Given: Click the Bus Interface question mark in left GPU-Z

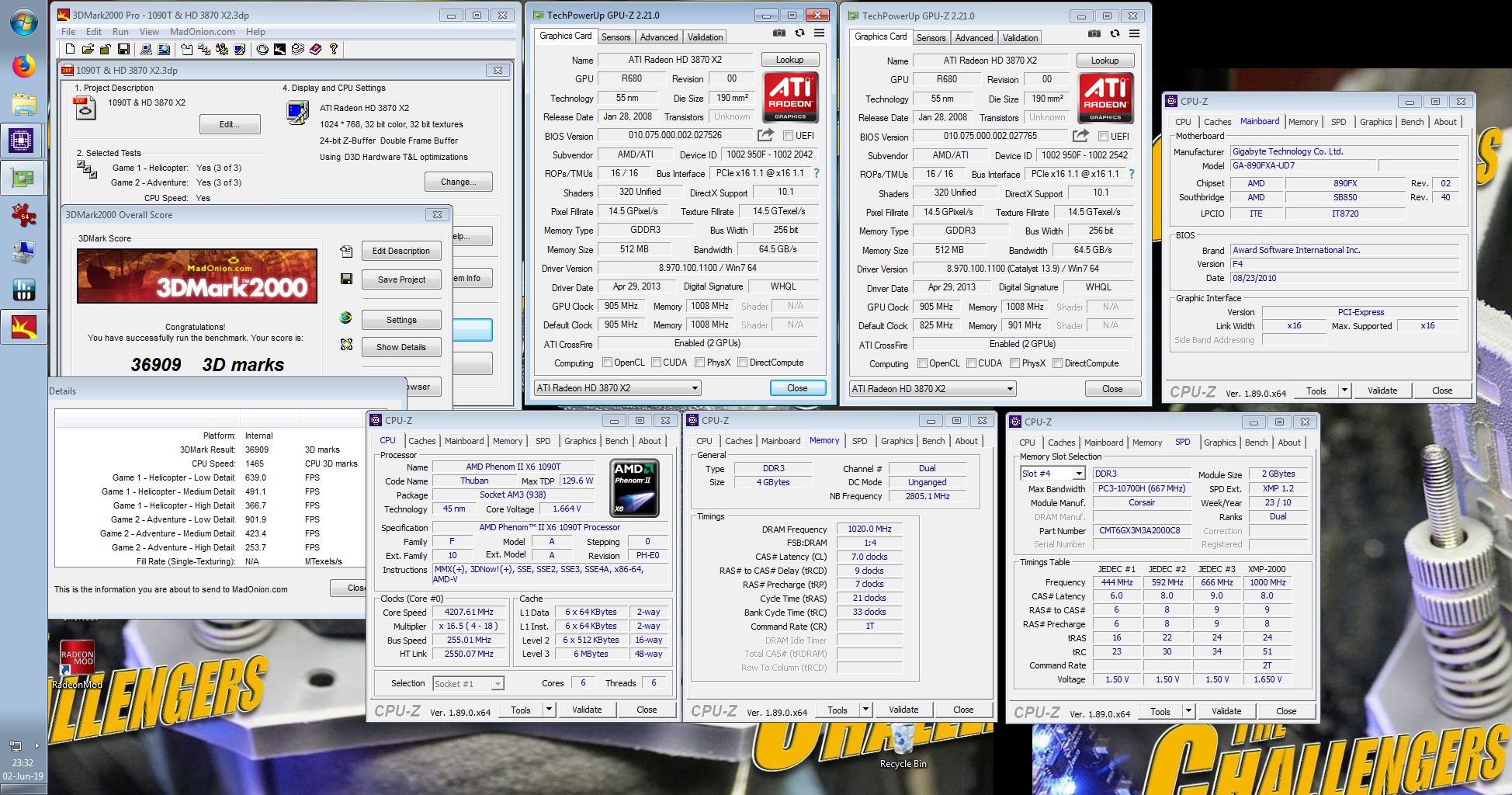Looking at the screenshot, I should (x=817, y=173).
